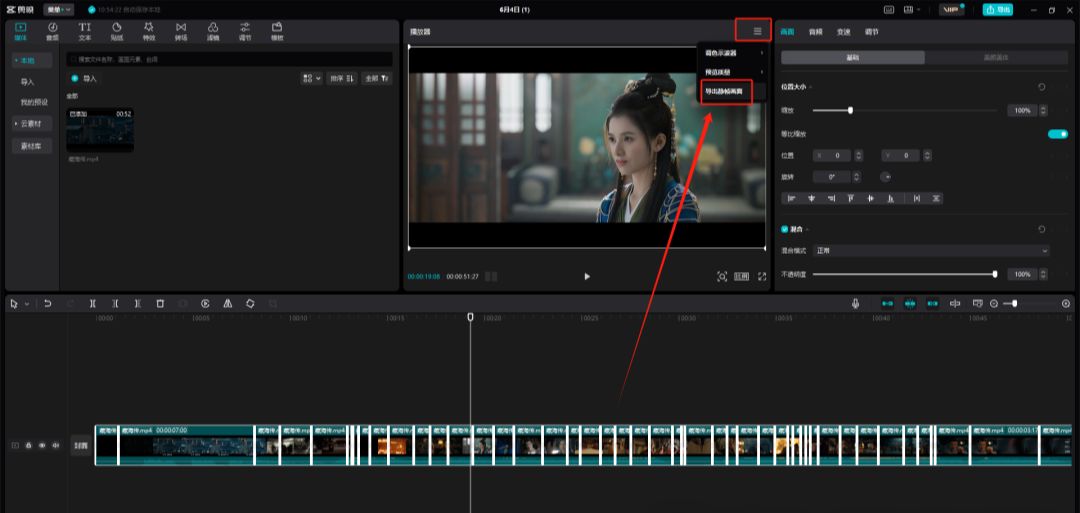Screen dimensions: 1080x513
Task: Click the reverse playback icon in timeline toolbar
Action: (x=205, y=304)
